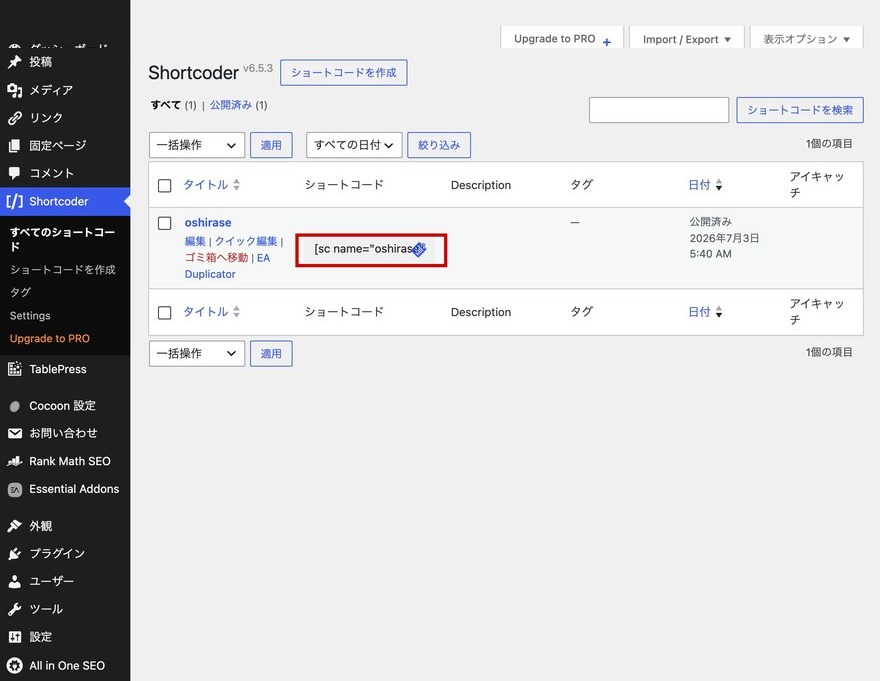Click the 編集 link under oshirase

(x=195, y=241)
